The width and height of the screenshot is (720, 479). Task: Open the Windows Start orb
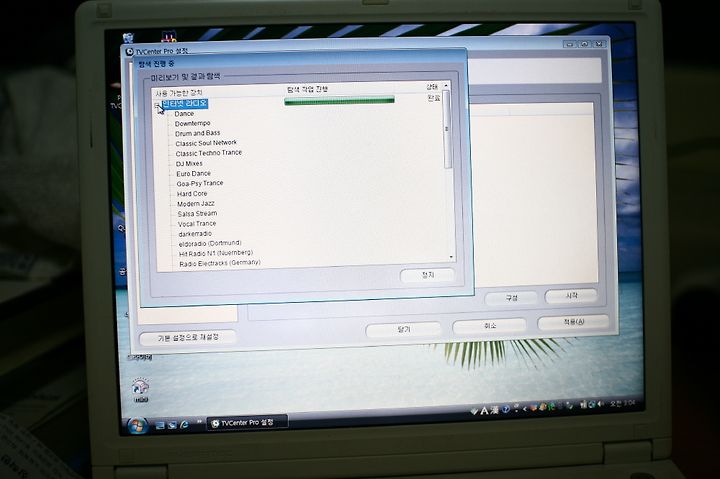coord(136,426)
